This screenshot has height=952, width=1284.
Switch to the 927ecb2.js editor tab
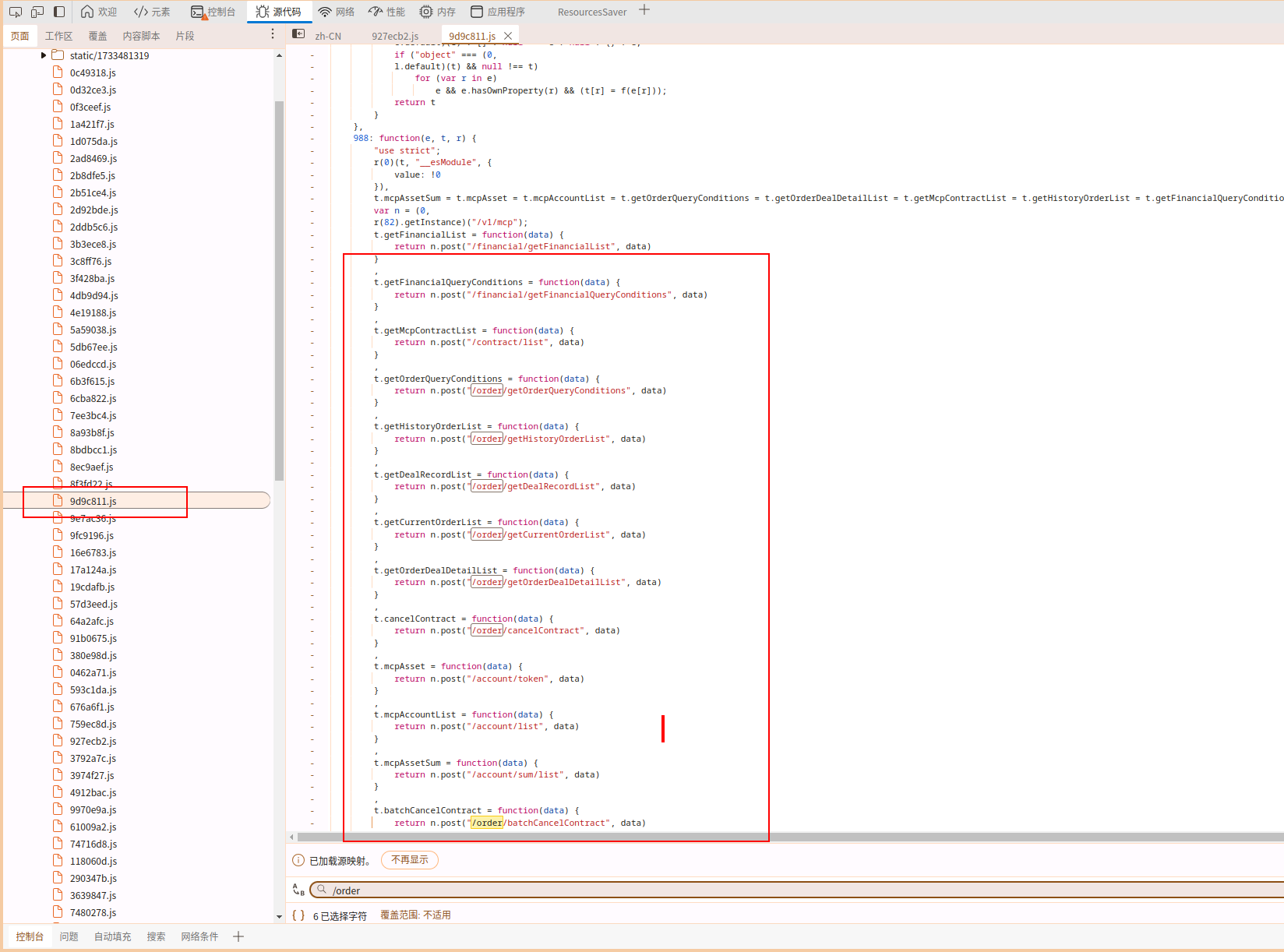click(x=395, y=36)
